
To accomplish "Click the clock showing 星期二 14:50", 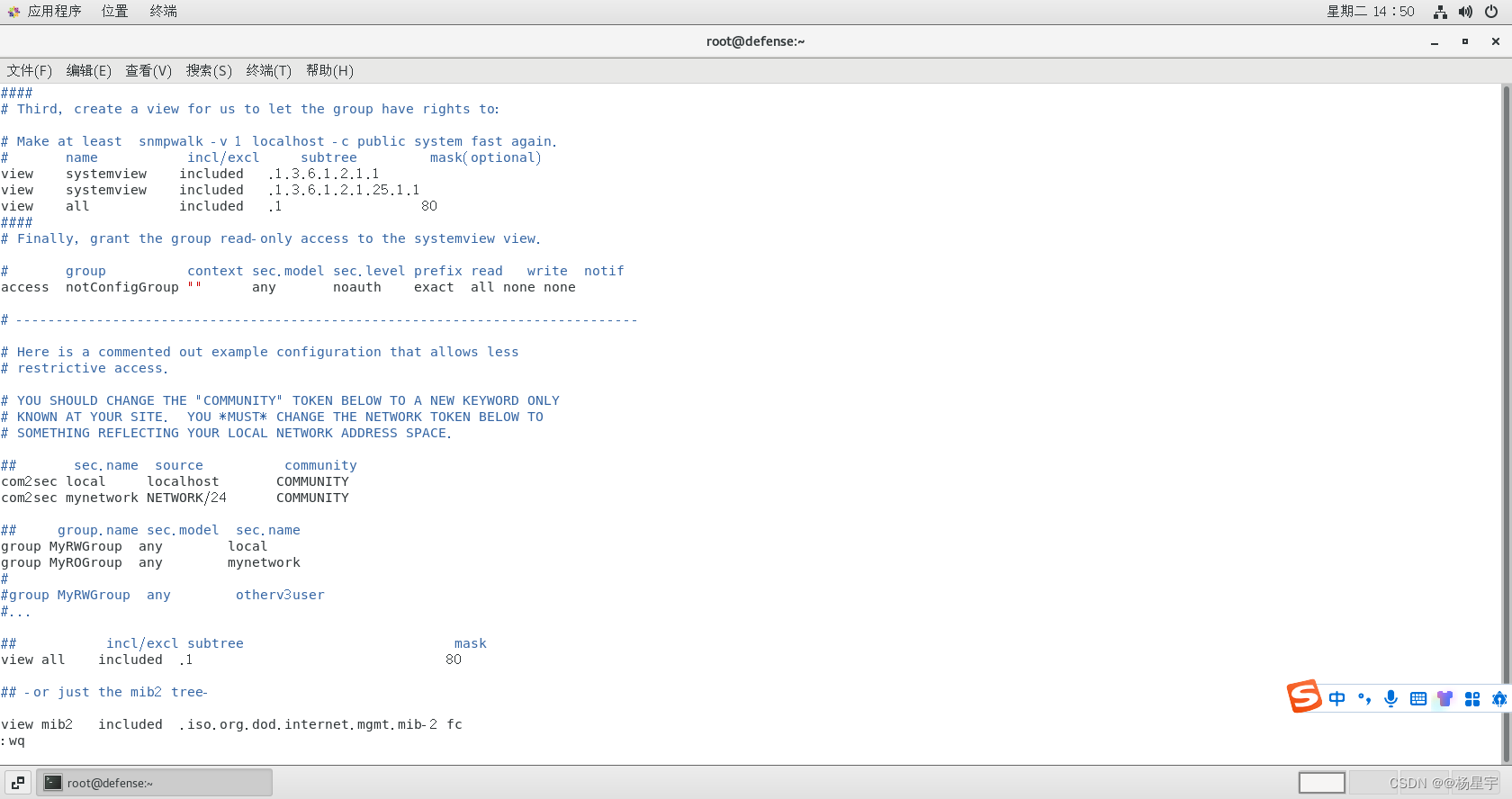I will (1371, 12).
